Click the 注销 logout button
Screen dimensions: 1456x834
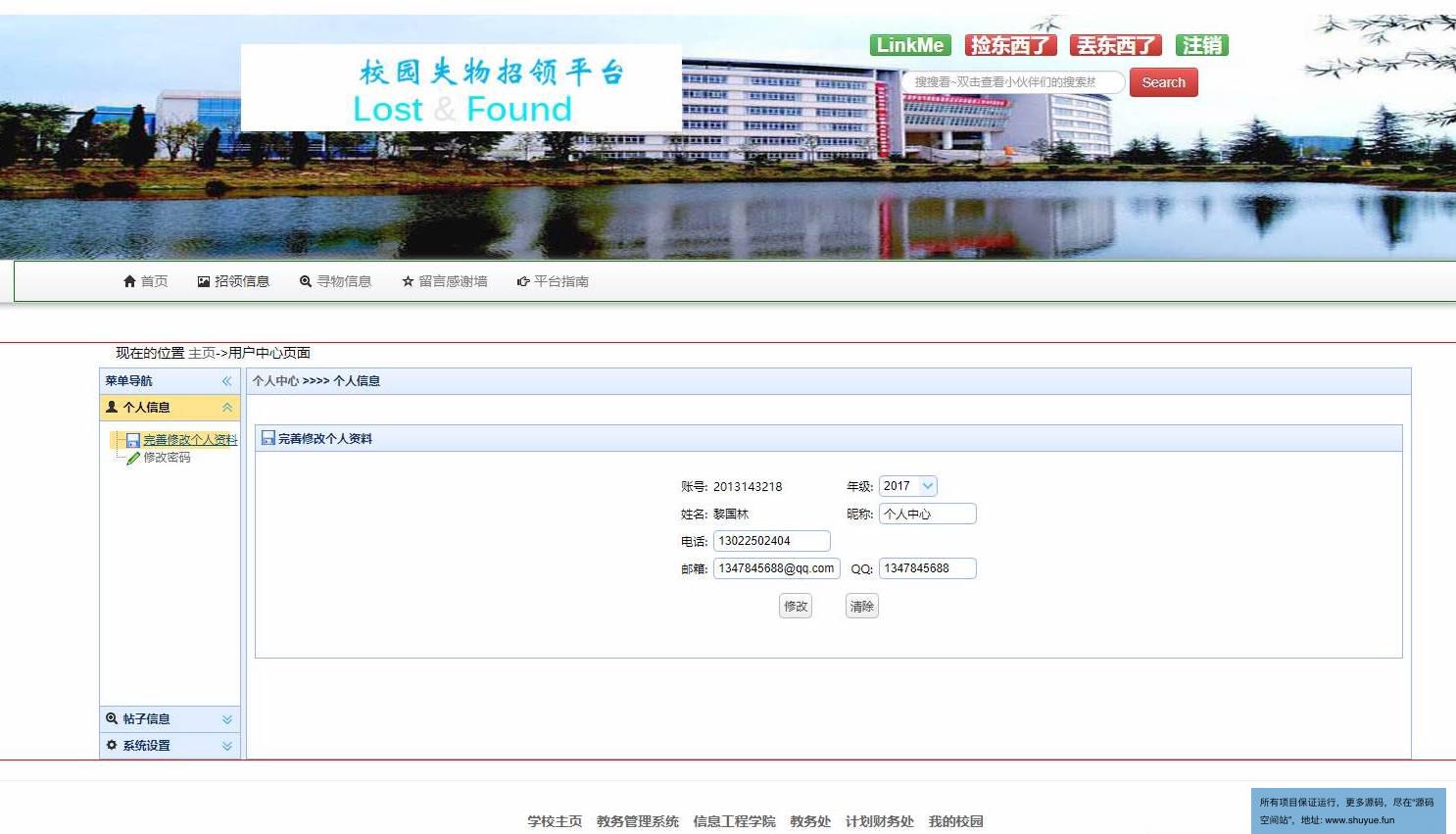click(x=1201, y=45)
